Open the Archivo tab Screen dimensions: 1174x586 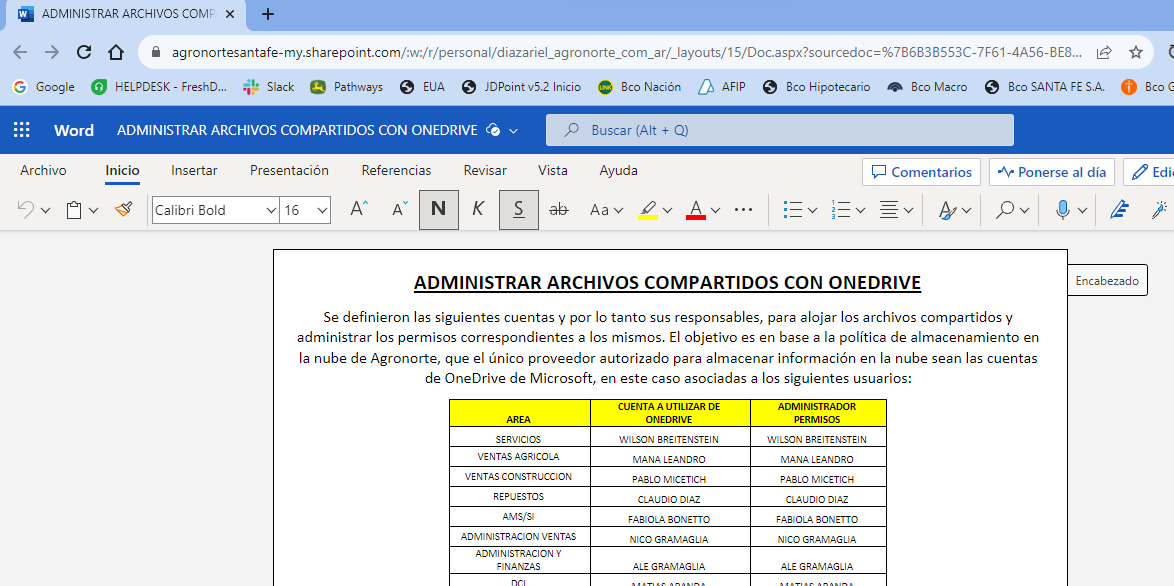43,171
